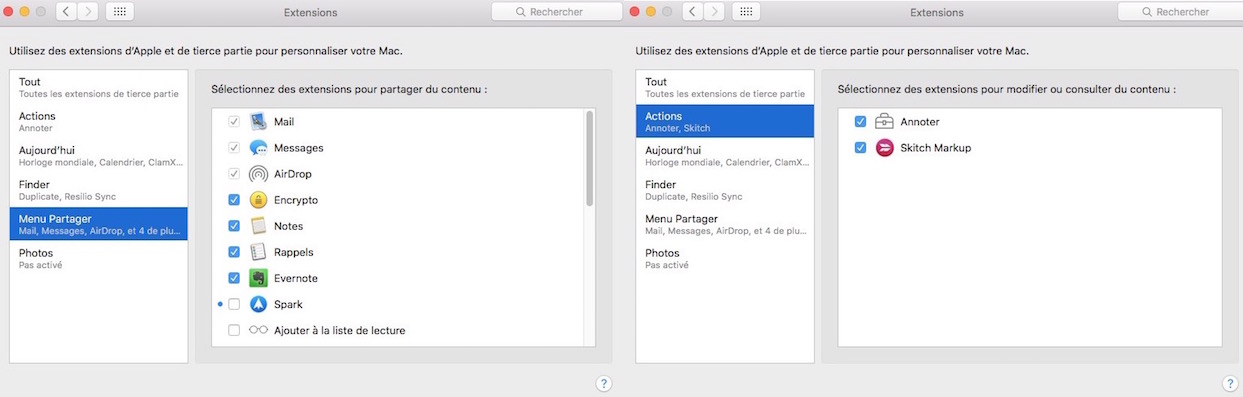Uncheck the Rappels share extension
Viewport: 1243px width, 397px height.
point(234,252)
